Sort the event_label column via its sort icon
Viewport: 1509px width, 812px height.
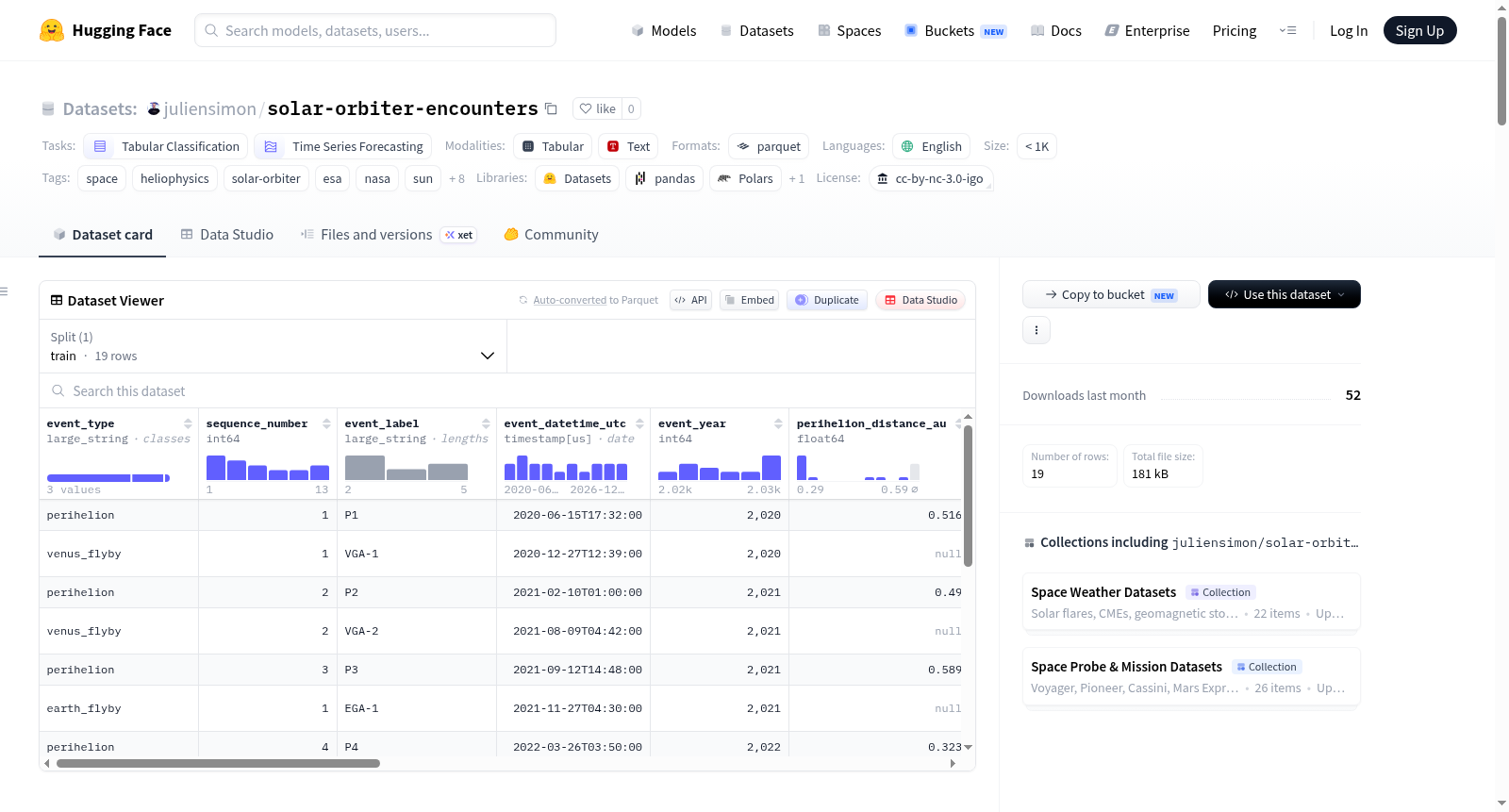[486, 423]
